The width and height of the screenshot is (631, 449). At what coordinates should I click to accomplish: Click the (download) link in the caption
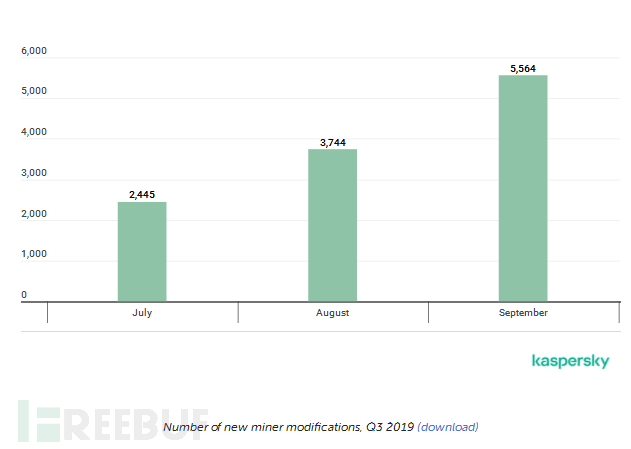coord(447,427)
